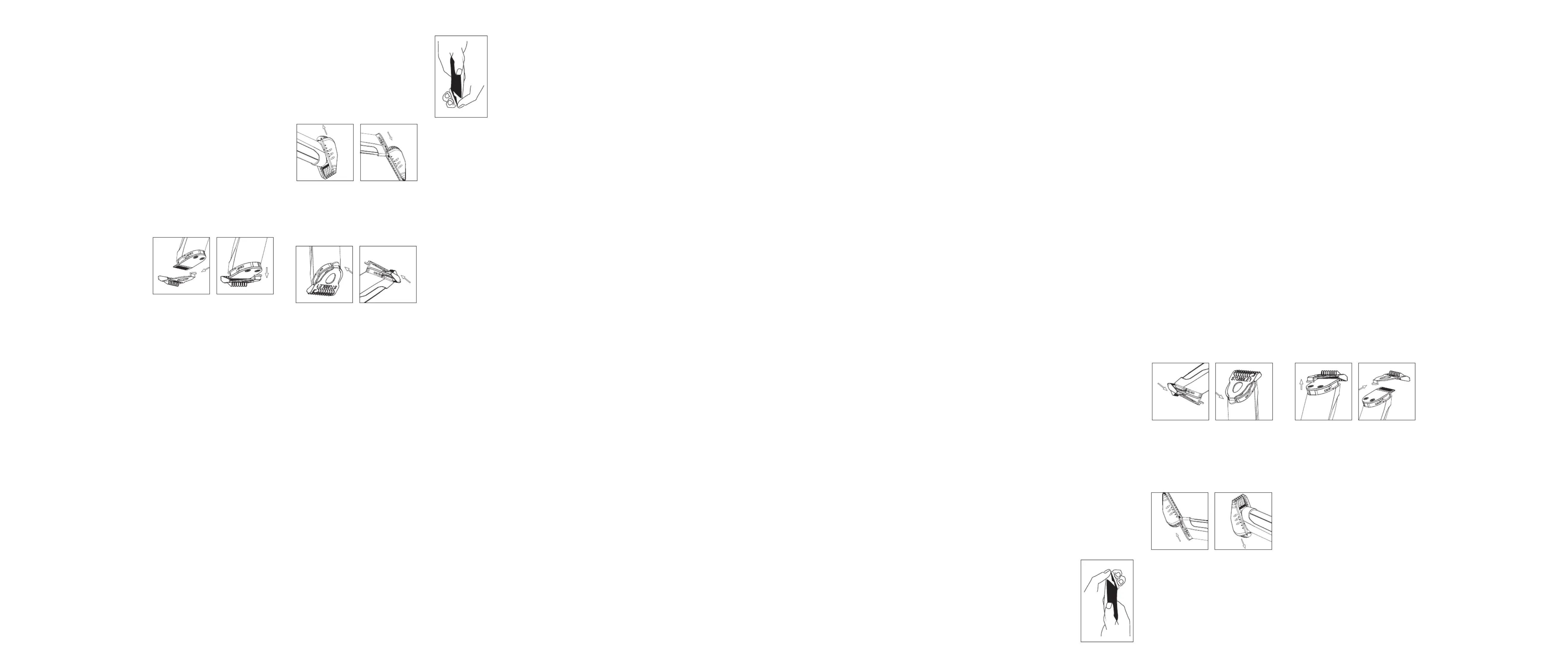Select the detached comb drawing above the trimmer head
Viewport: 1568px width, 656px height.
[x=1387, y=391]
